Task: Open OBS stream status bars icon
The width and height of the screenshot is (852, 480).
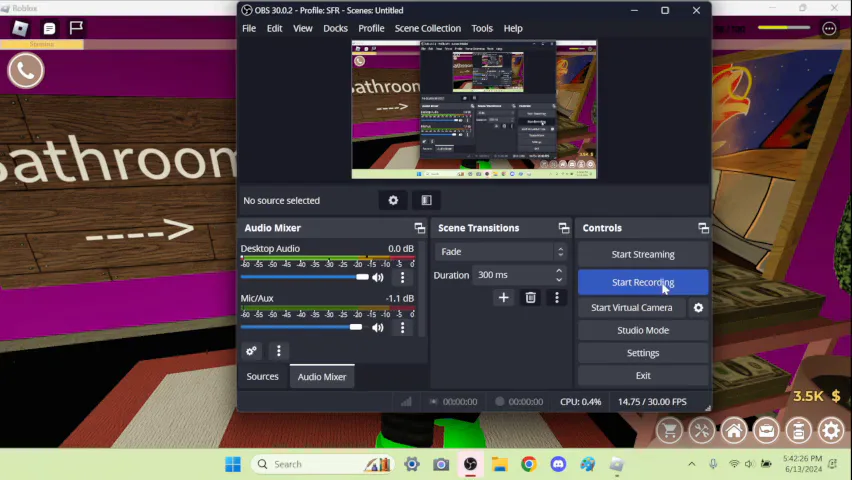Action: (x=406, y=402)
